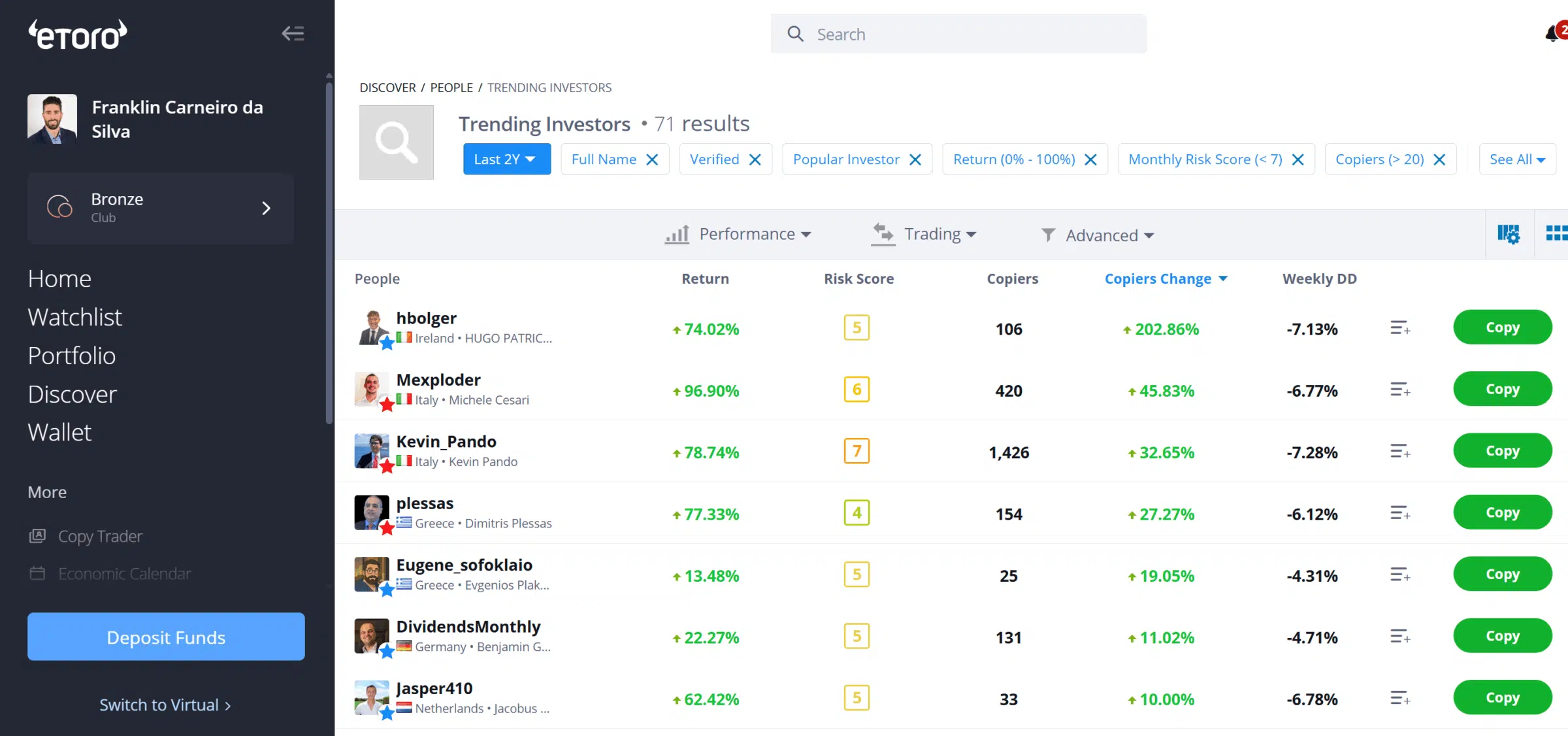Copy the investor DividendsMonthly
The height and width of the screenshot is (736, 1568).
1503,635
